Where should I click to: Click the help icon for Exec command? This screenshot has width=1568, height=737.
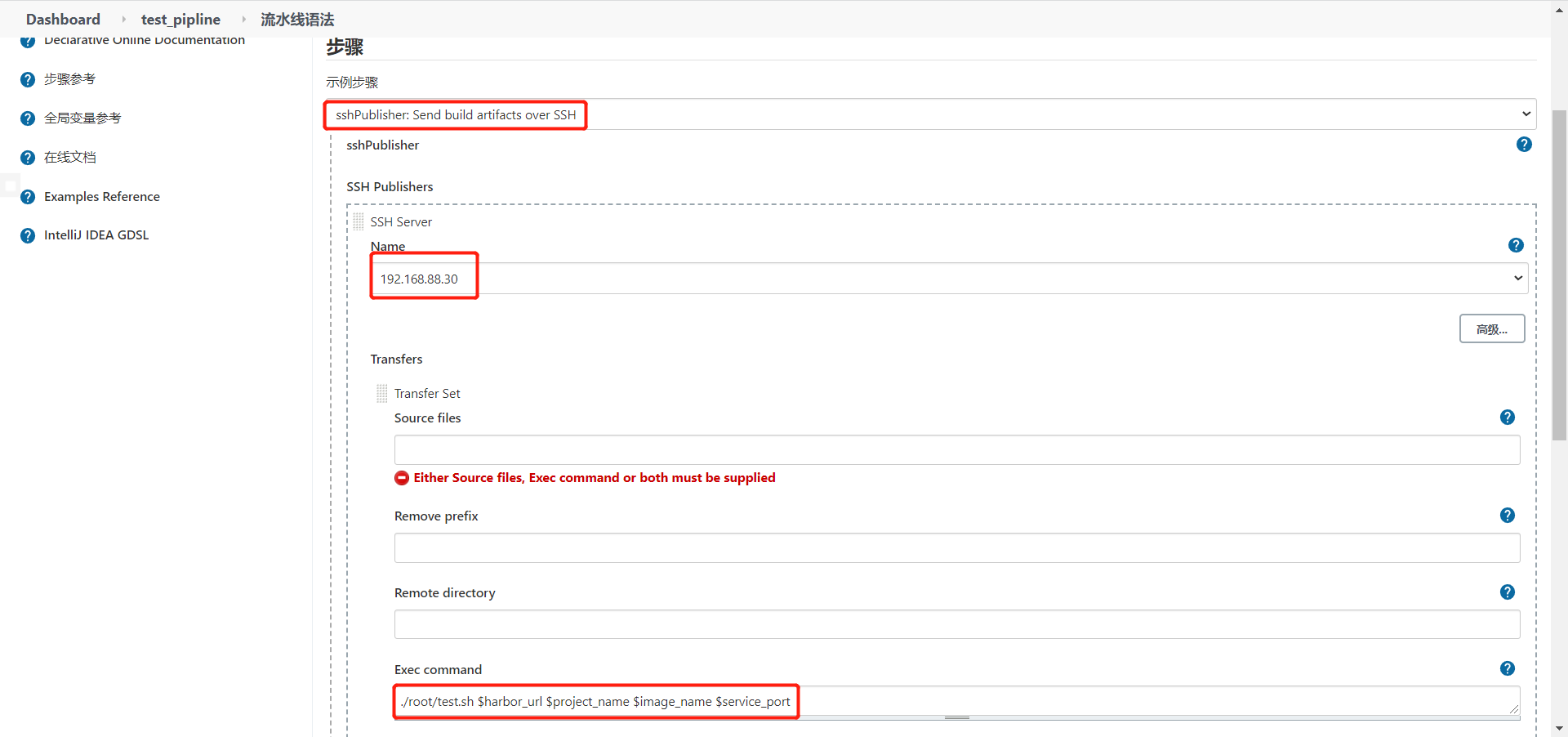tap(1508, 669)
